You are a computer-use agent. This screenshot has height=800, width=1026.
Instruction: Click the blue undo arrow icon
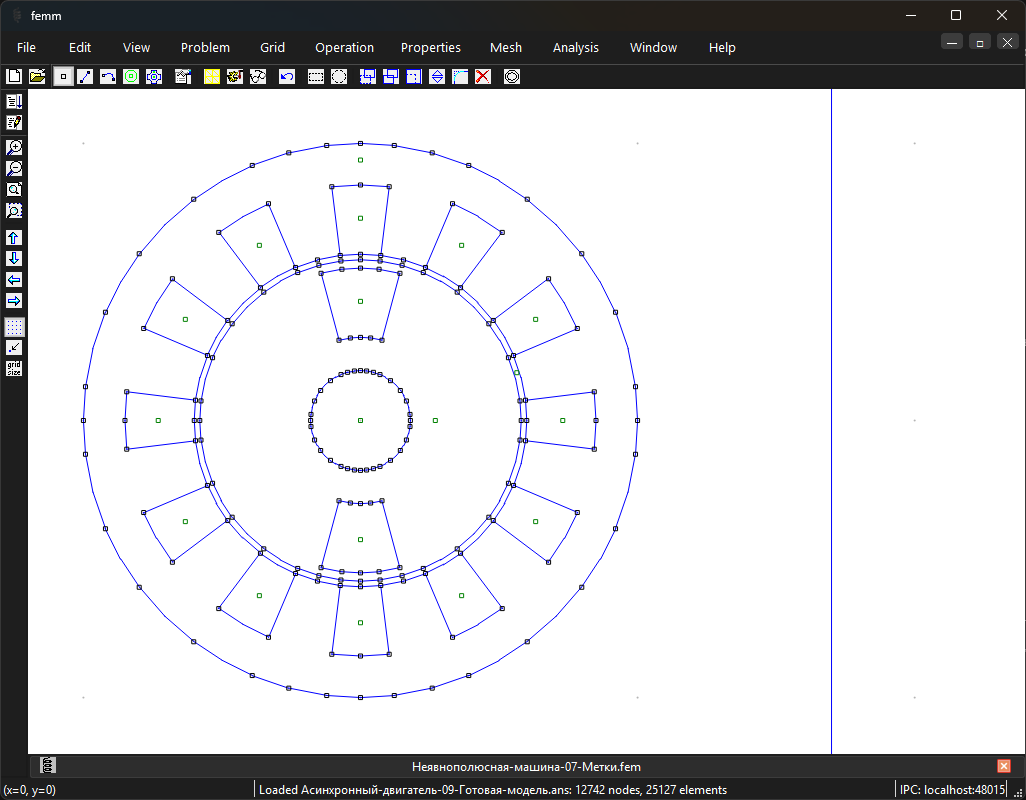point(287,77)
